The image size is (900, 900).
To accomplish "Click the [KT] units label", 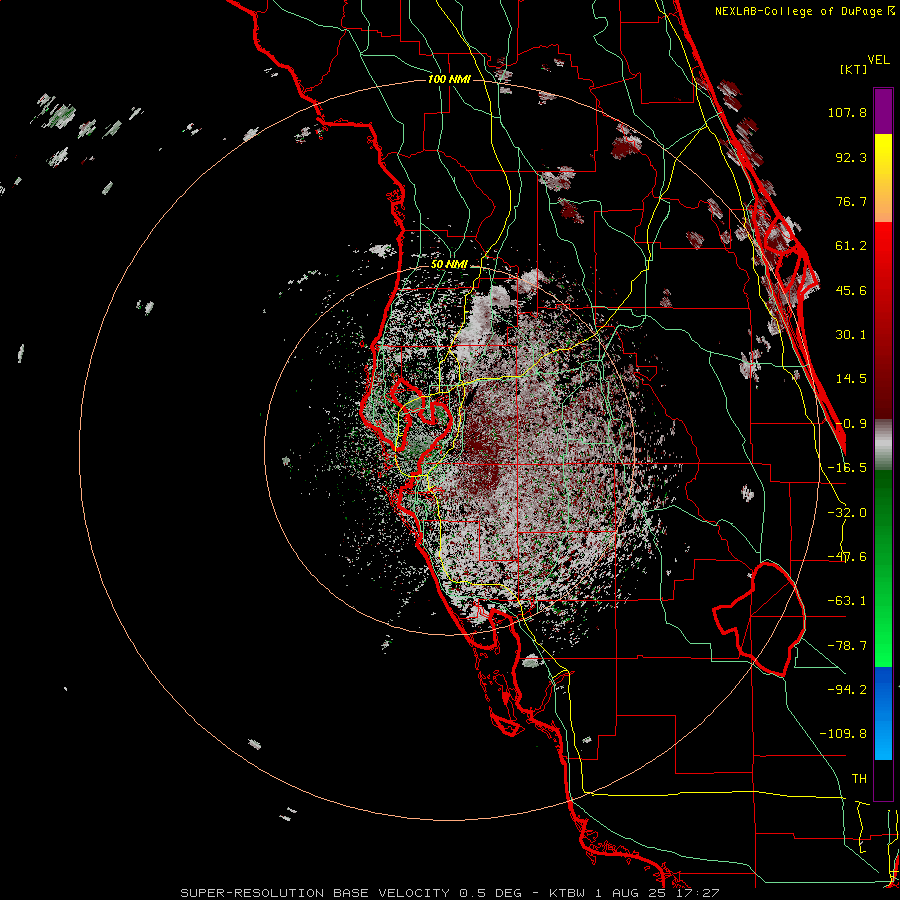I will 853,69.
